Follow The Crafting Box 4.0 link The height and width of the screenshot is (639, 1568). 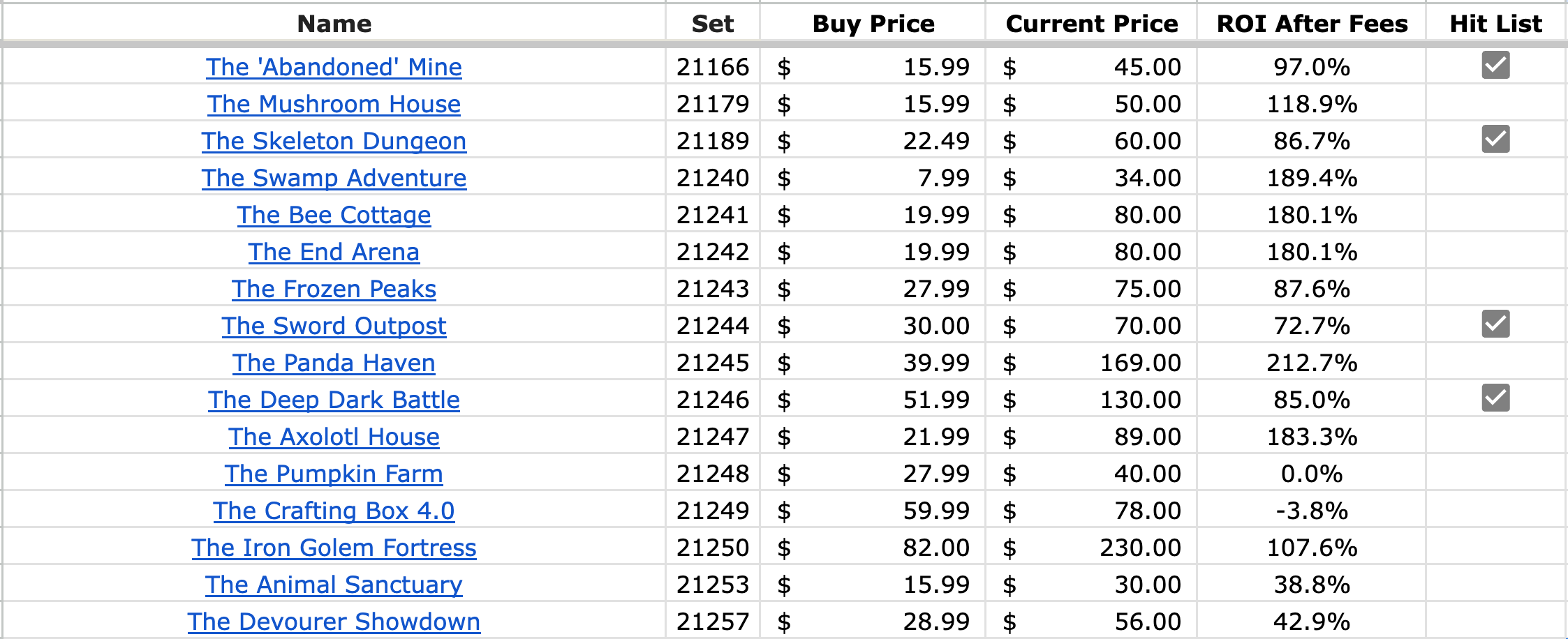pyautogui.click(x=334, y=511)
